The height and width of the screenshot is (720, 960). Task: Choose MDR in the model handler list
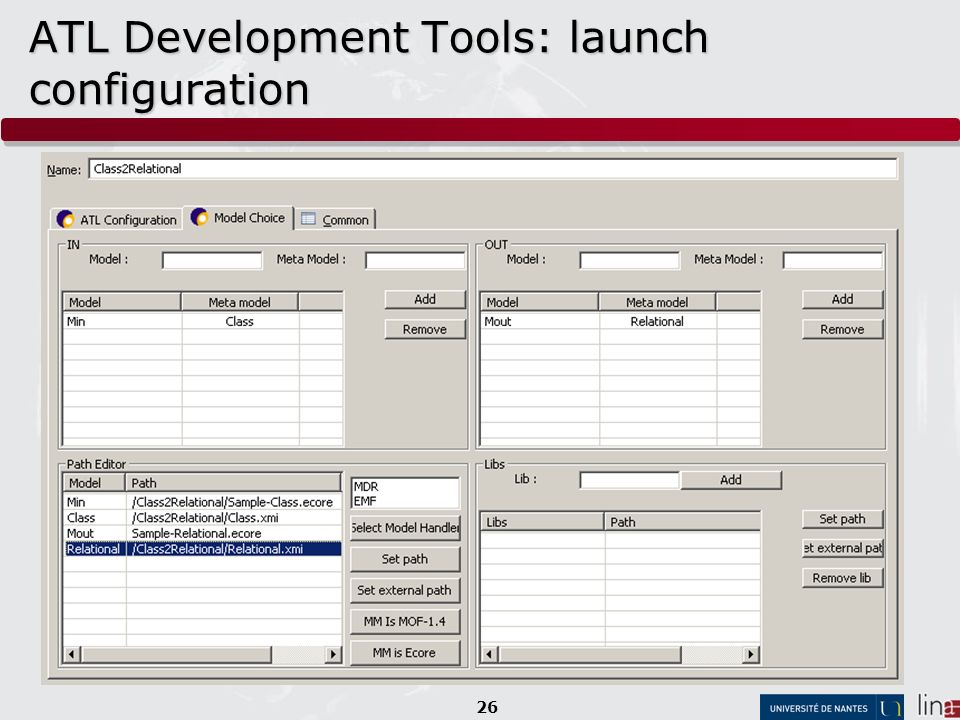[x=405, y=487]
